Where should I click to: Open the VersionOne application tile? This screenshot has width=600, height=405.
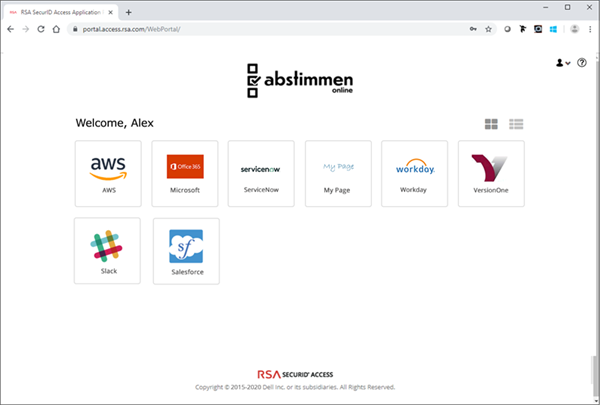pos(491,173)
